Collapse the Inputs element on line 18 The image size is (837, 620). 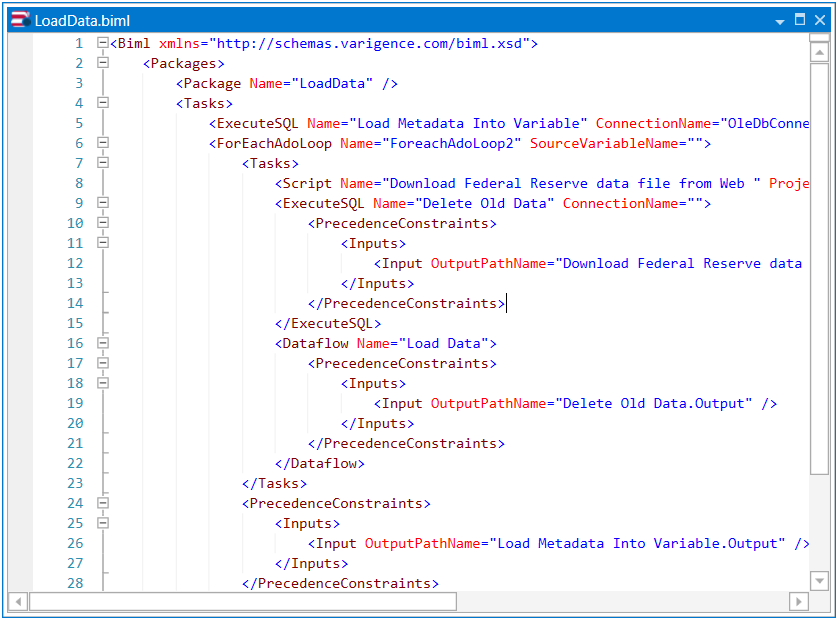tap(102, 383)
